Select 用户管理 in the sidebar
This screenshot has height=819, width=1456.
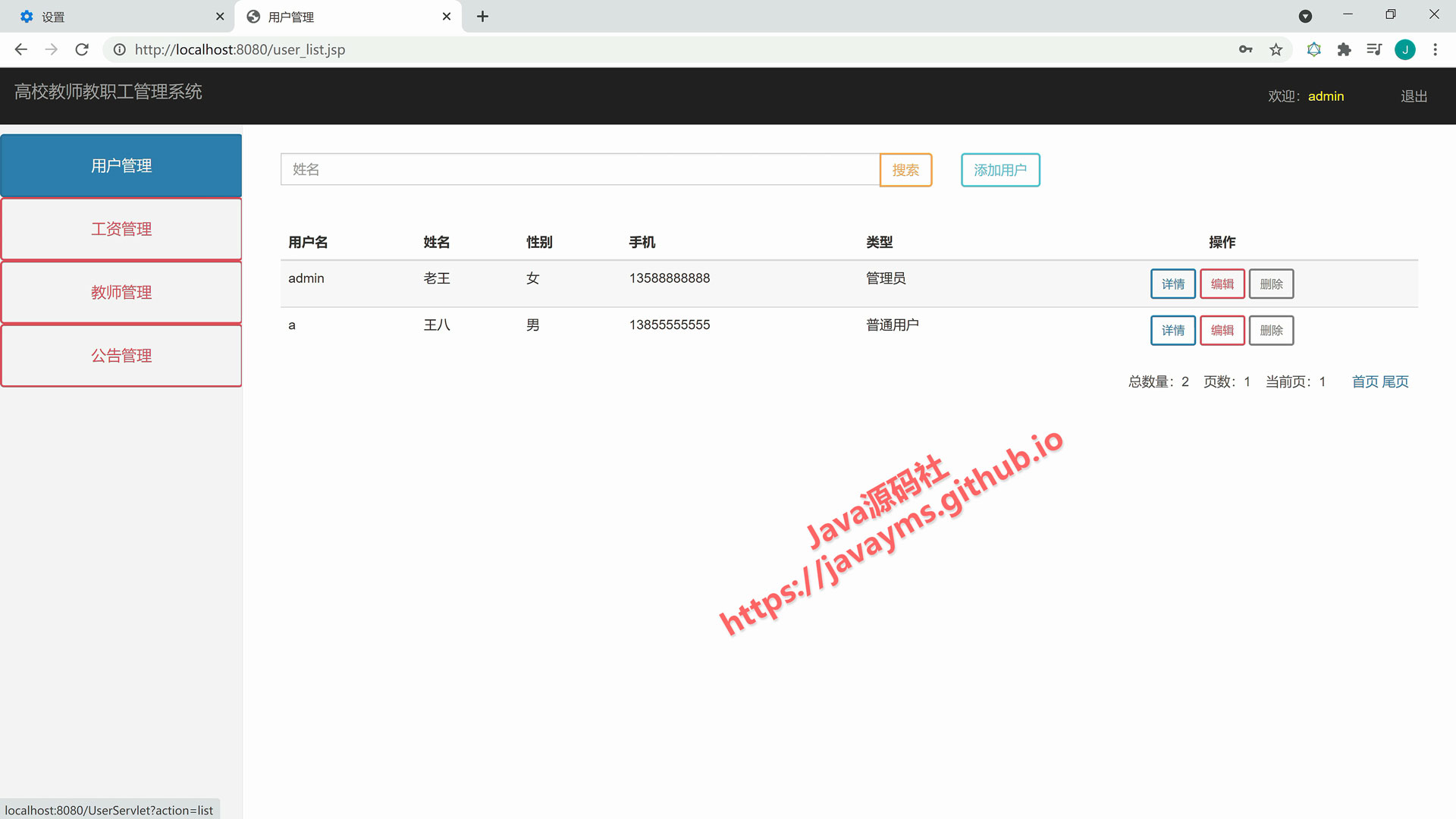coord(121,165)
